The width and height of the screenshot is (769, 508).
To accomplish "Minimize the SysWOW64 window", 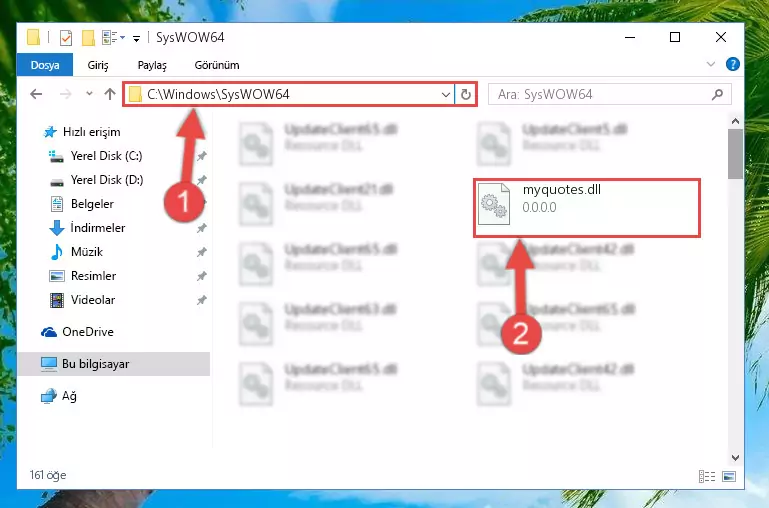I will (x=630, y=37).
